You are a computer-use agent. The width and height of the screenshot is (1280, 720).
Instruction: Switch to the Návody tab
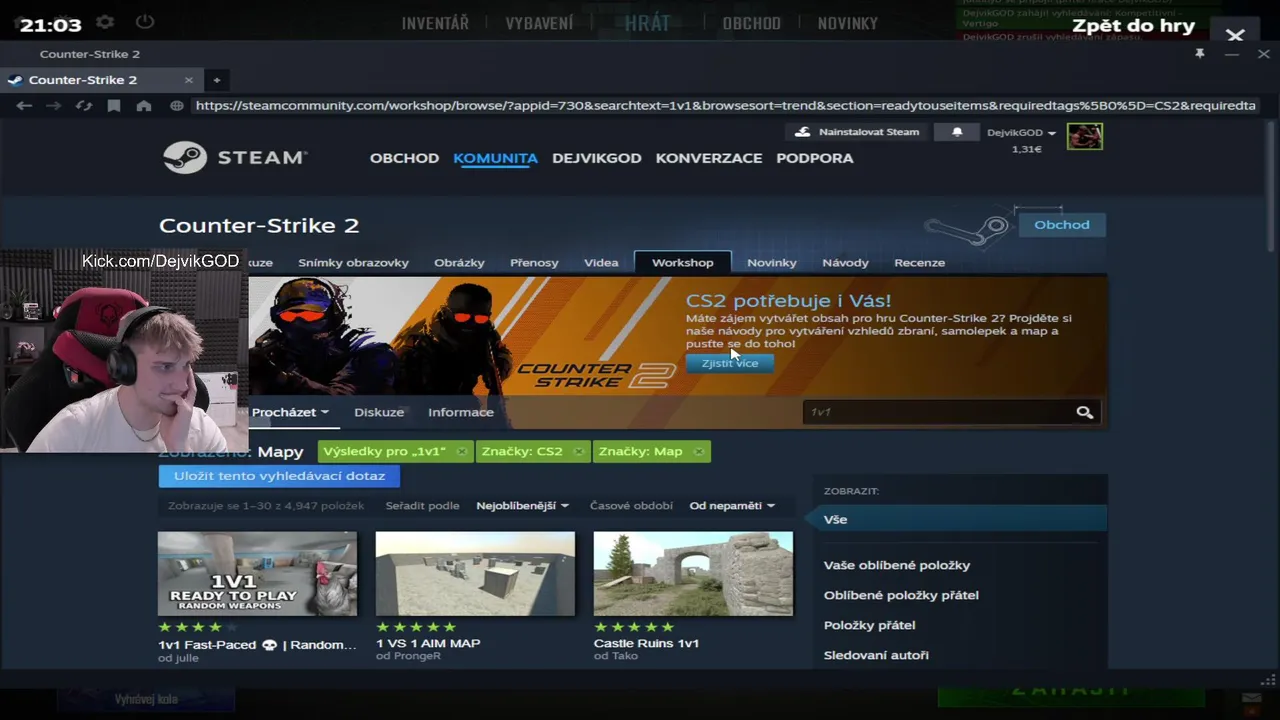845,263
